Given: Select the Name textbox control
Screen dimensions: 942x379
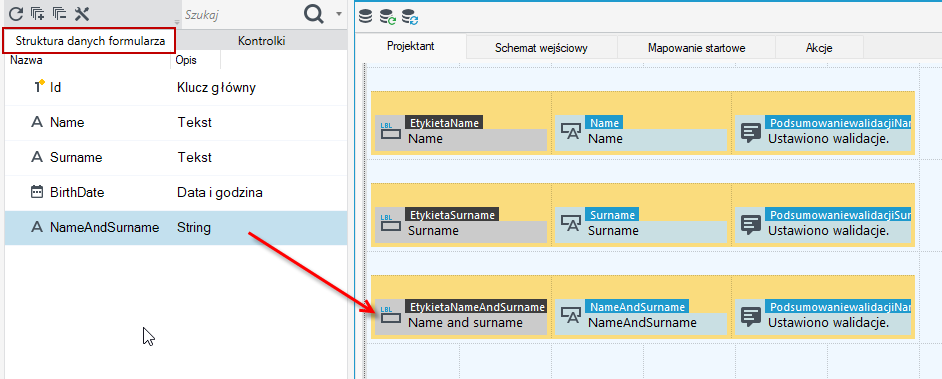Looking at the screenshot, I should click(x=641, y=133).
